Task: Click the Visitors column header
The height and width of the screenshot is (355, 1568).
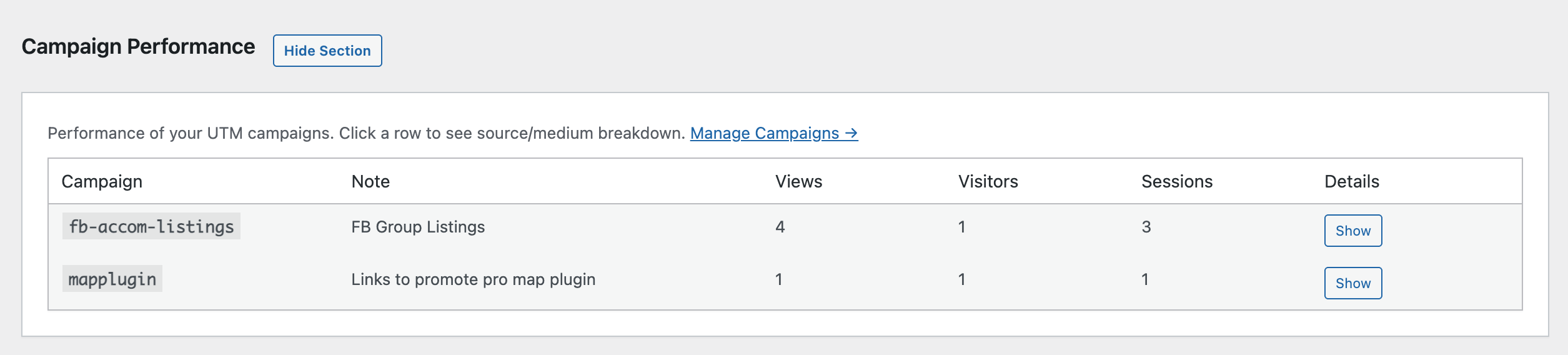Action: click(988, 181)
